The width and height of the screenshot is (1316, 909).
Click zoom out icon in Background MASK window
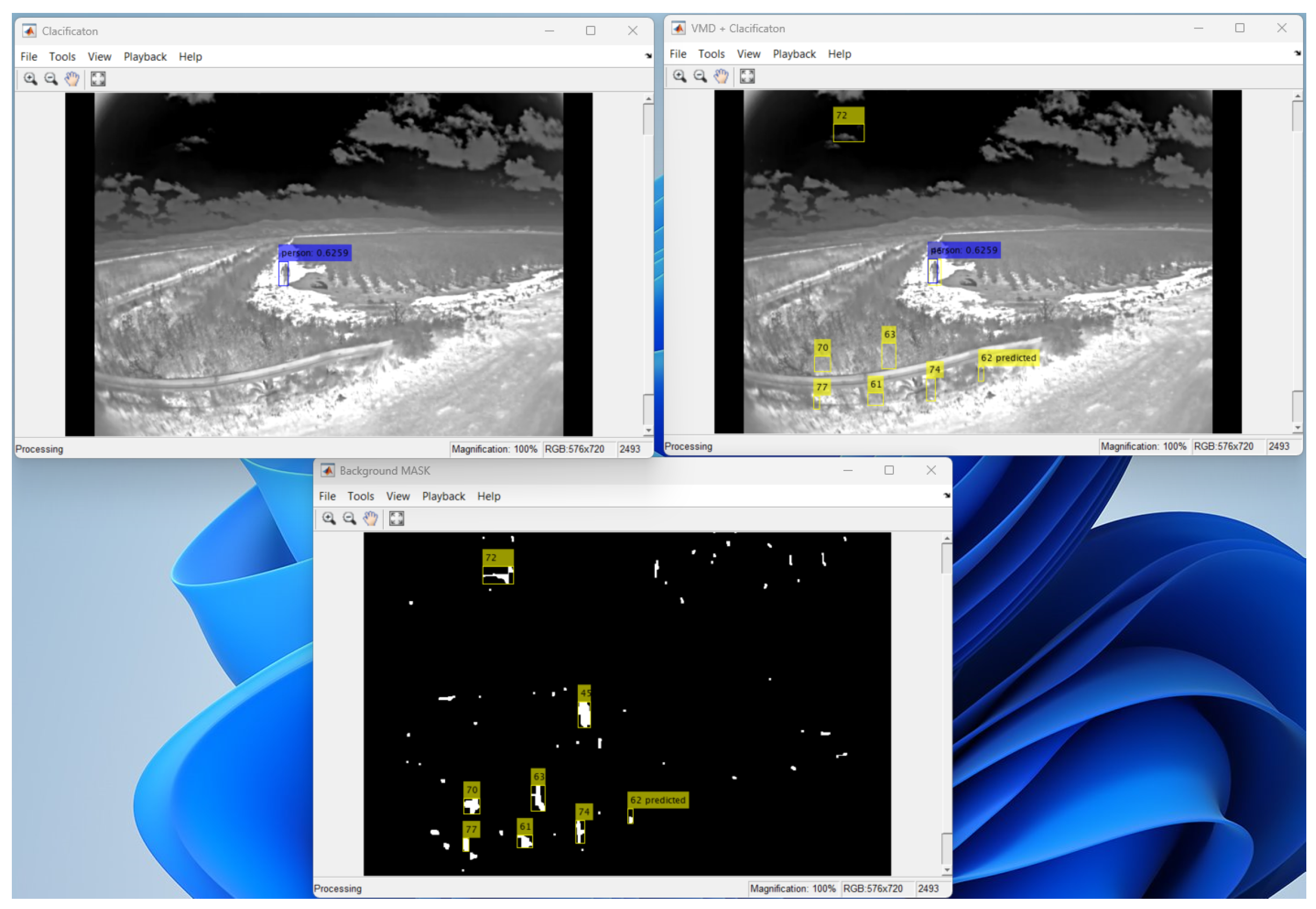click(x=349, y=519)
